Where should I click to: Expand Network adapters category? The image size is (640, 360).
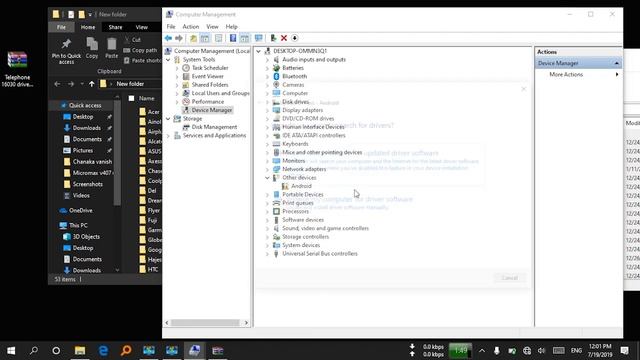tap(267, 169)
